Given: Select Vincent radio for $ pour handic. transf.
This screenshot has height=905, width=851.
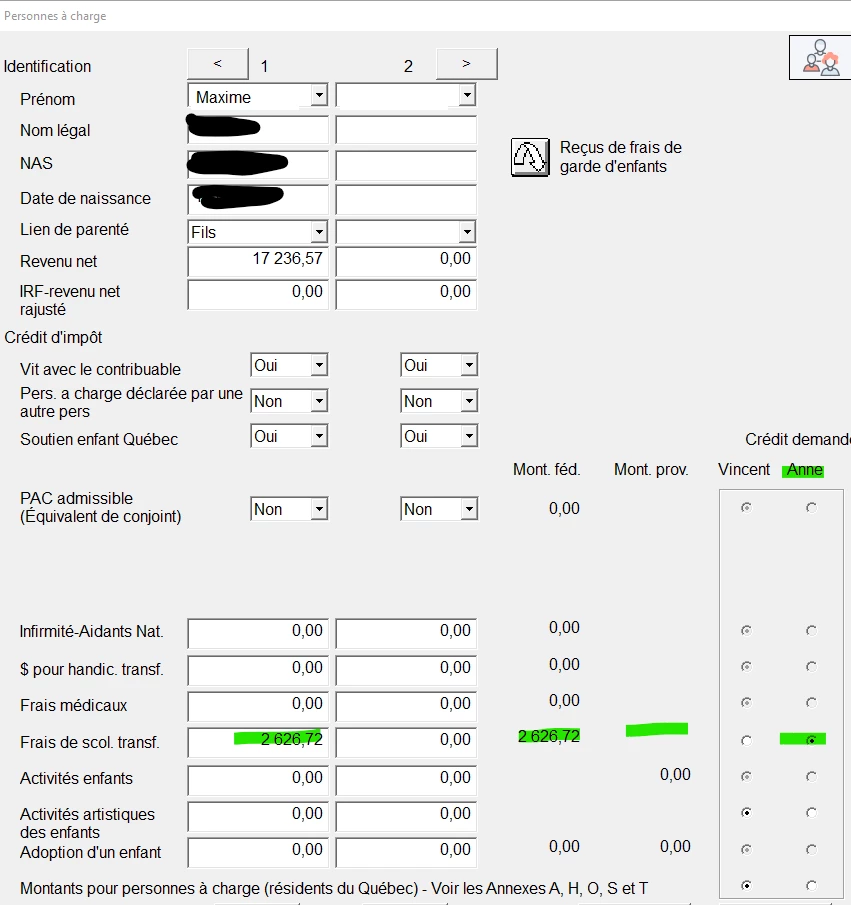Looking at the screenshot, I should (x=747, y=667).
